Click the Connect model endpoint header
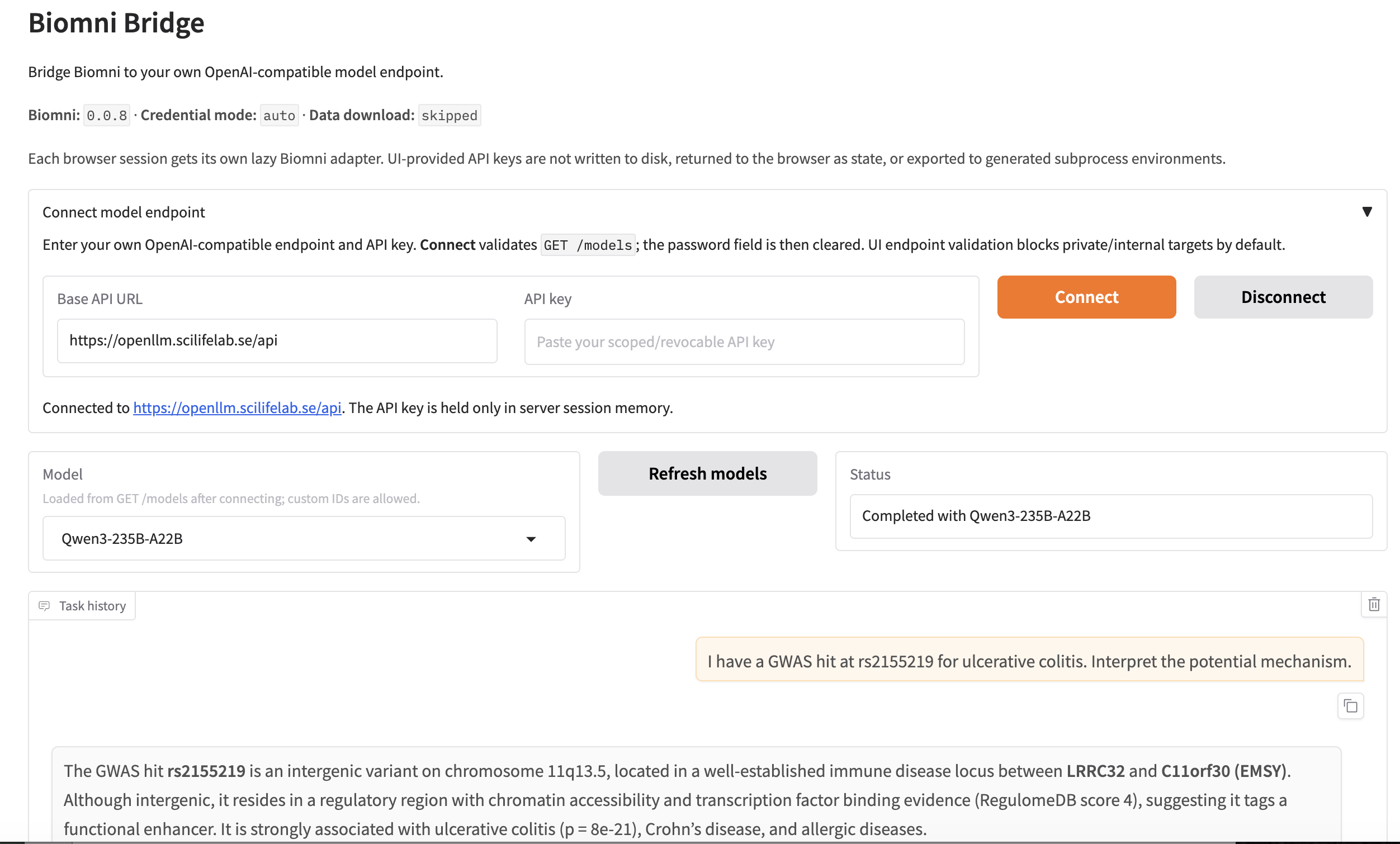 (x=124, y=212)
